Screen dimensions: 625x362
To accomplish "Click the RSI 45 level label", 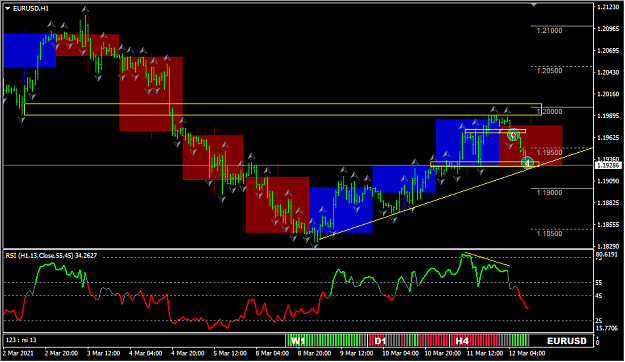I will click(599, 296).
